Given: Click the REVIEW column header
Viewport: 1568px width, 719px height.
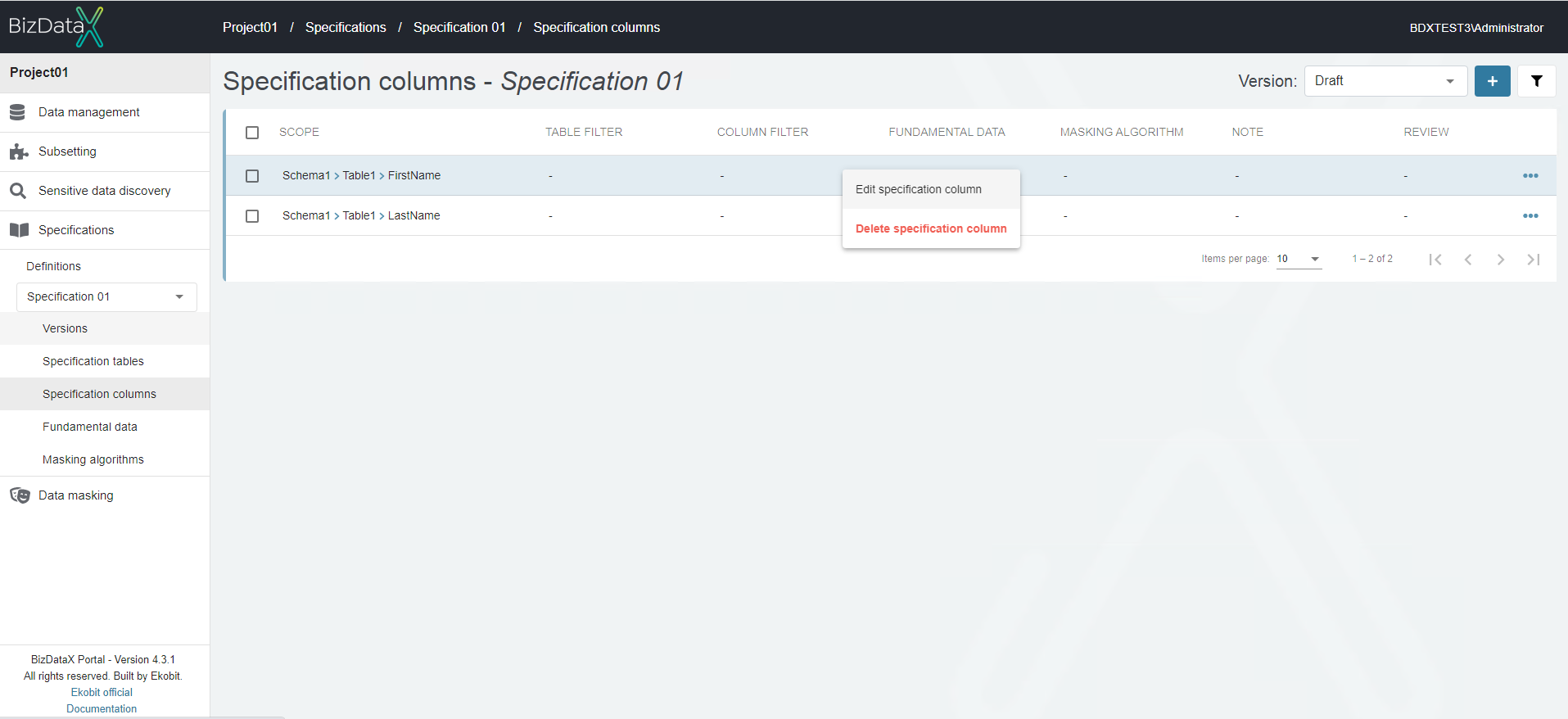Looking at the screenshot, I should pos(1426,132).
